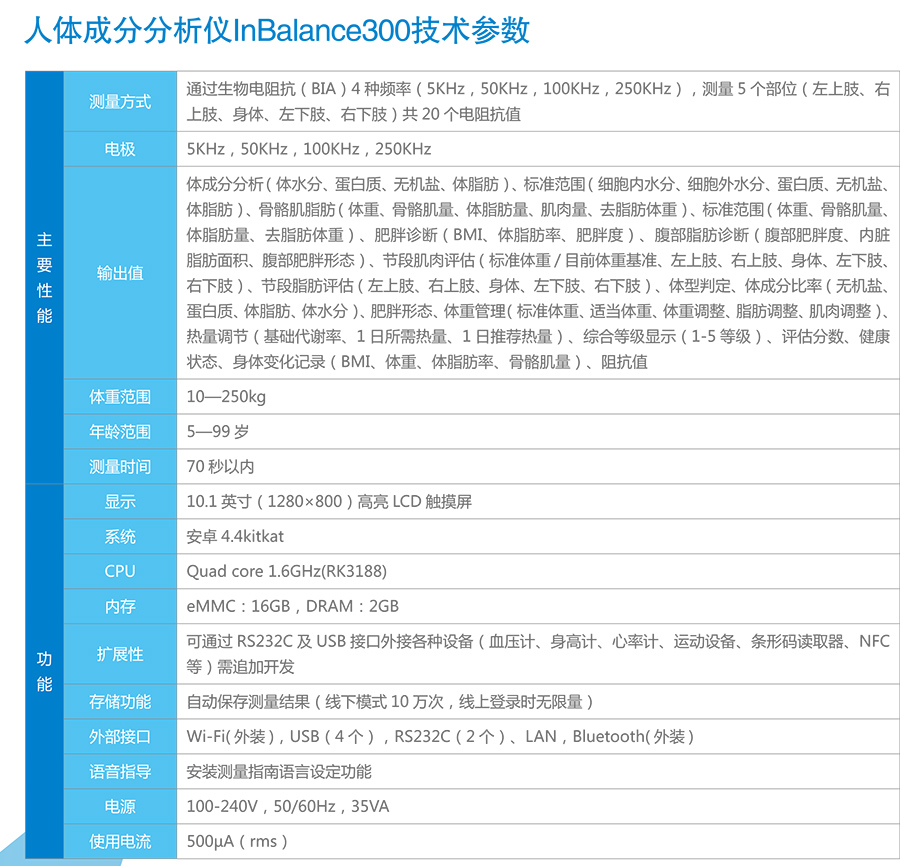Viewport: 900px width, 866px height.
Task: Click the 扩展性 row label
Action: 120,654
